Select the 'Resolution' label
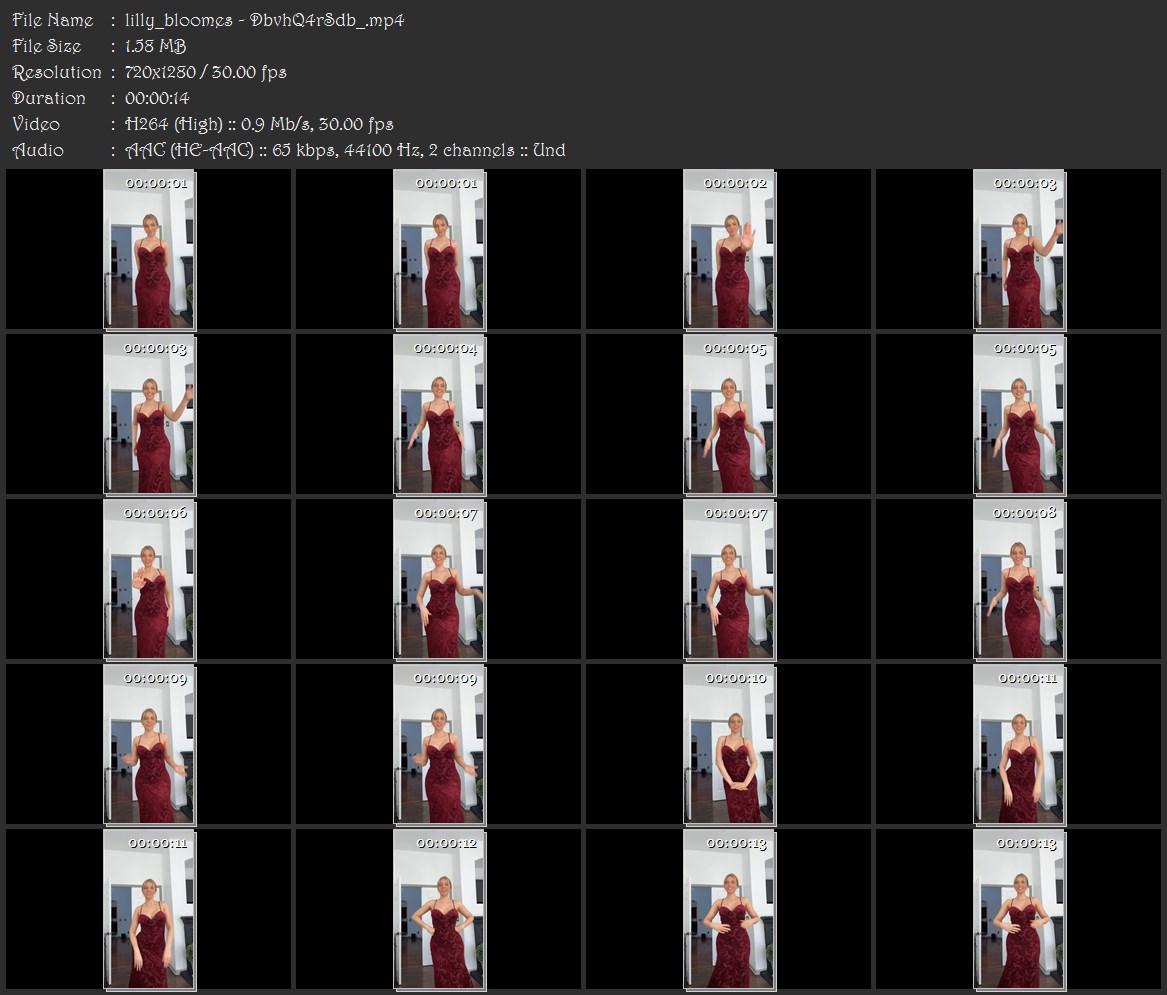Image resolution: width=1167 pixels, height=995 pixels. (x=57, y=72)
